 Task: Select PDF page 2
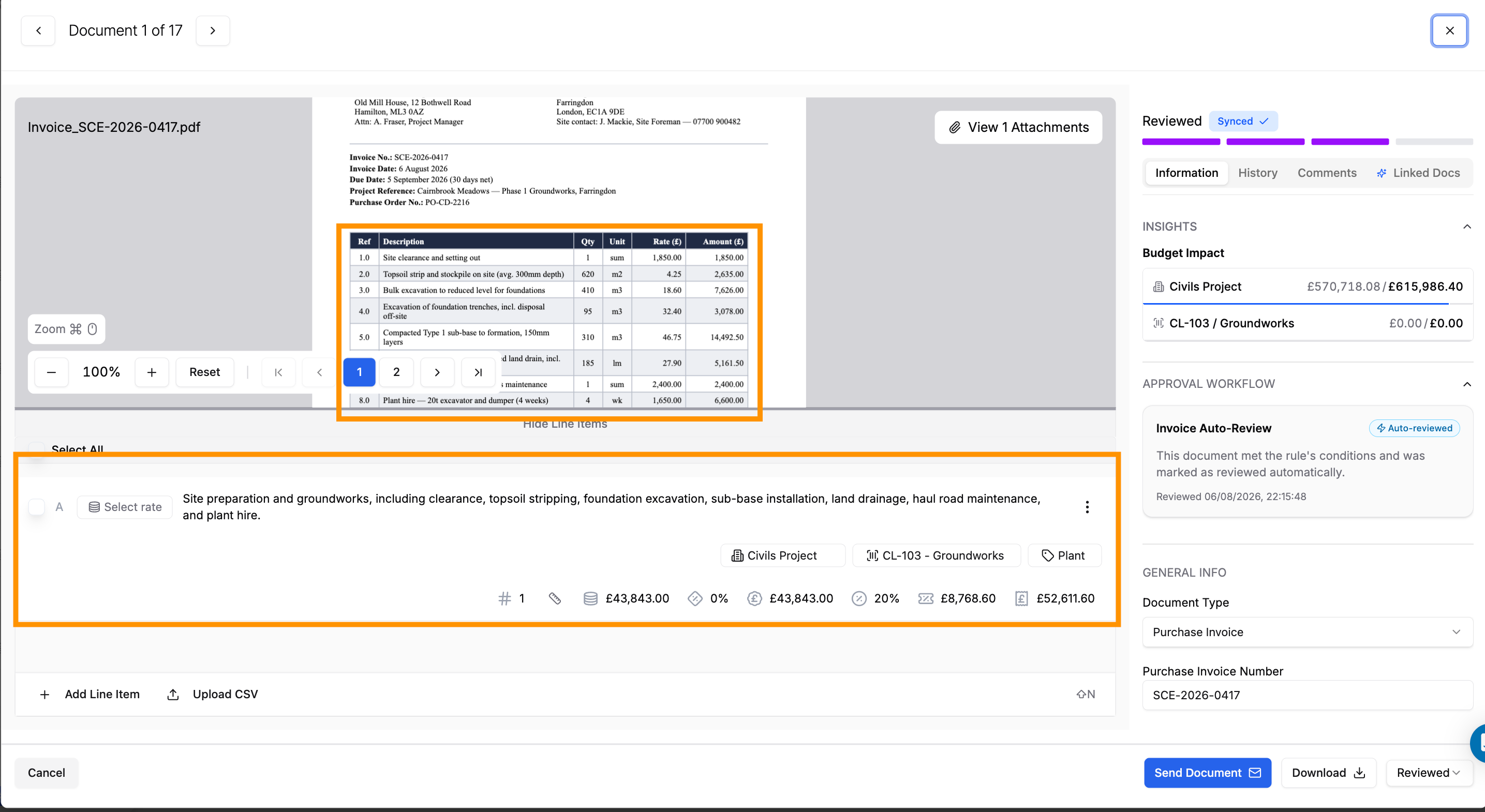click(396, 372)
